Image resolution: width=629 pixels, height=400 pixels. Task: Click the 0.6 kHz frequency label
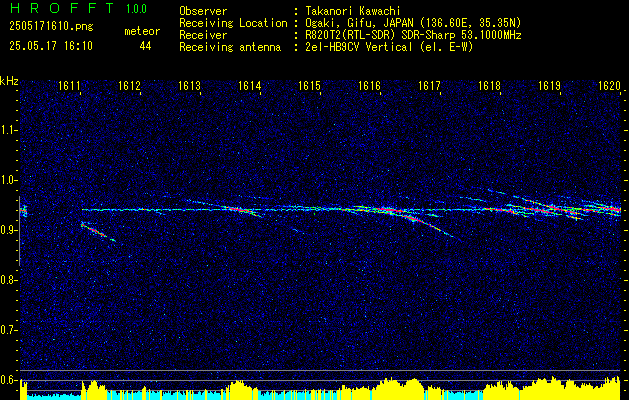tap(8, 380)
